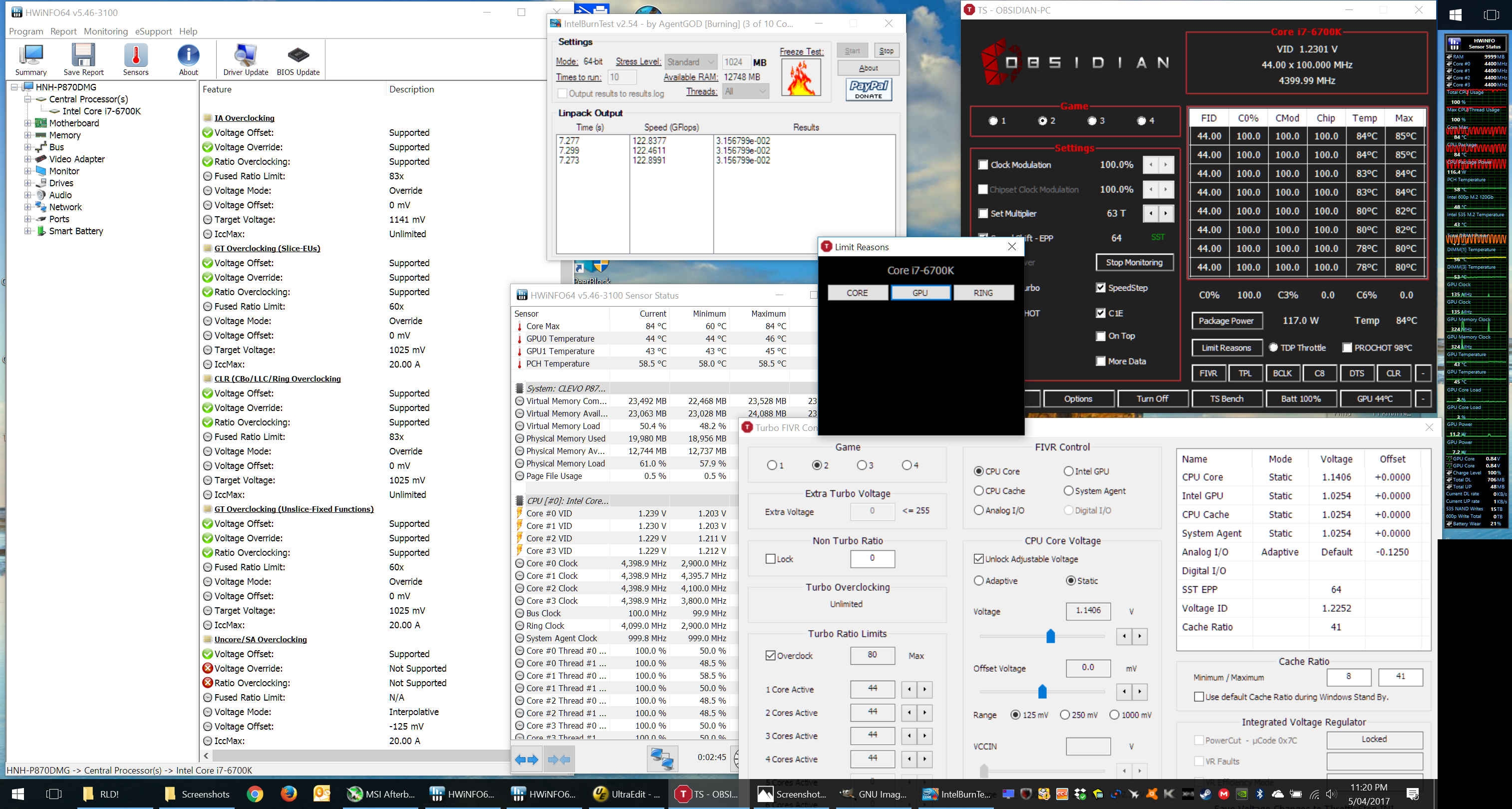Open the Threads dropdown in IntelBurnTest

click(x=745, y=91)
